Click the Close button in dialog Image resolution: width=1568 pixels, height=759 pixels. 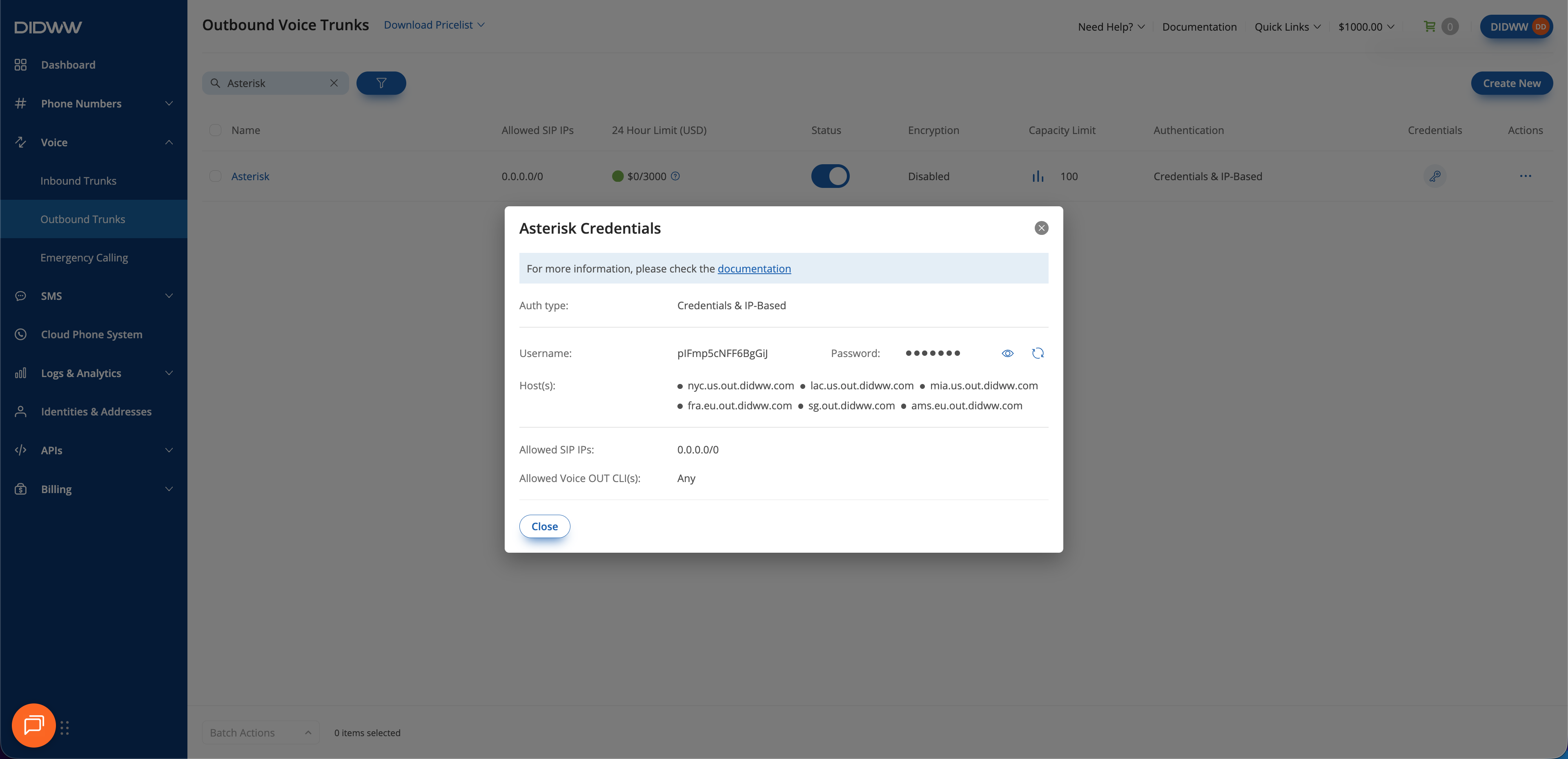pyautogui.click(x=545, y=526)
